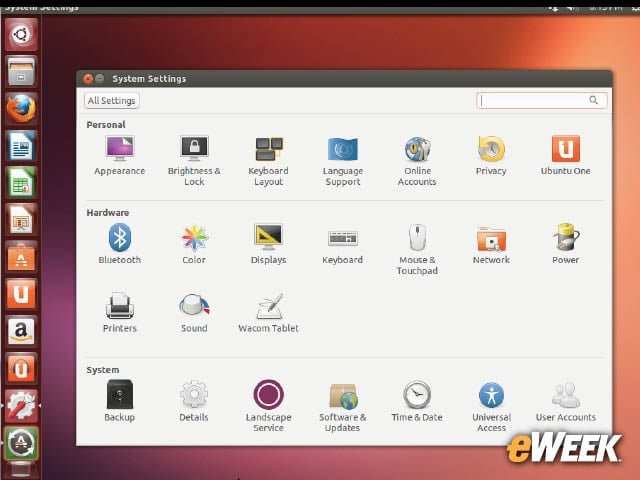Open Online Accounts settings
Screen dimensions: 640x480
pos(417,161)
